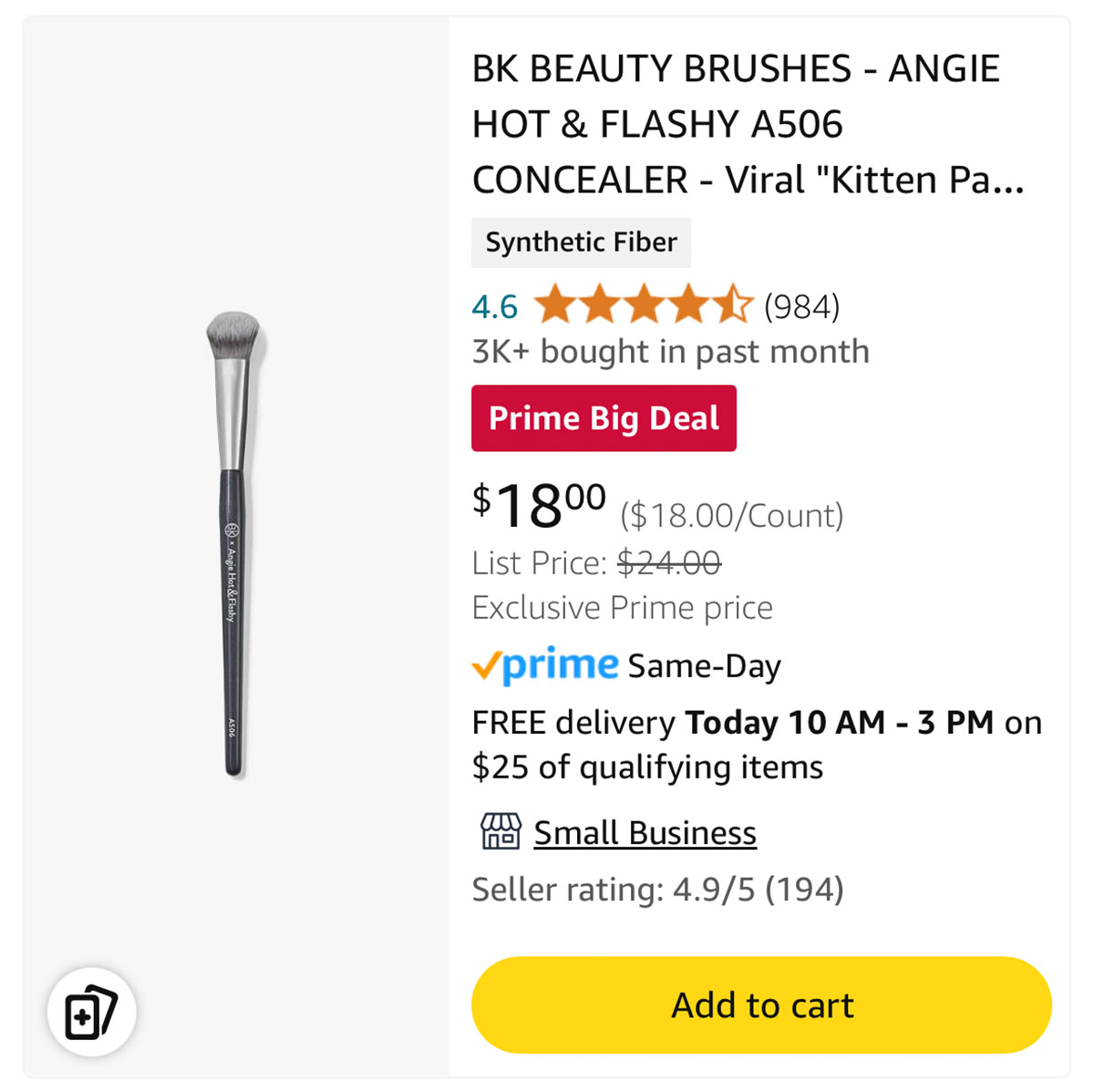Add the concealer brush to cart
Image resolution: width=1094 pixels, height=1092 pixels.
761,1004
